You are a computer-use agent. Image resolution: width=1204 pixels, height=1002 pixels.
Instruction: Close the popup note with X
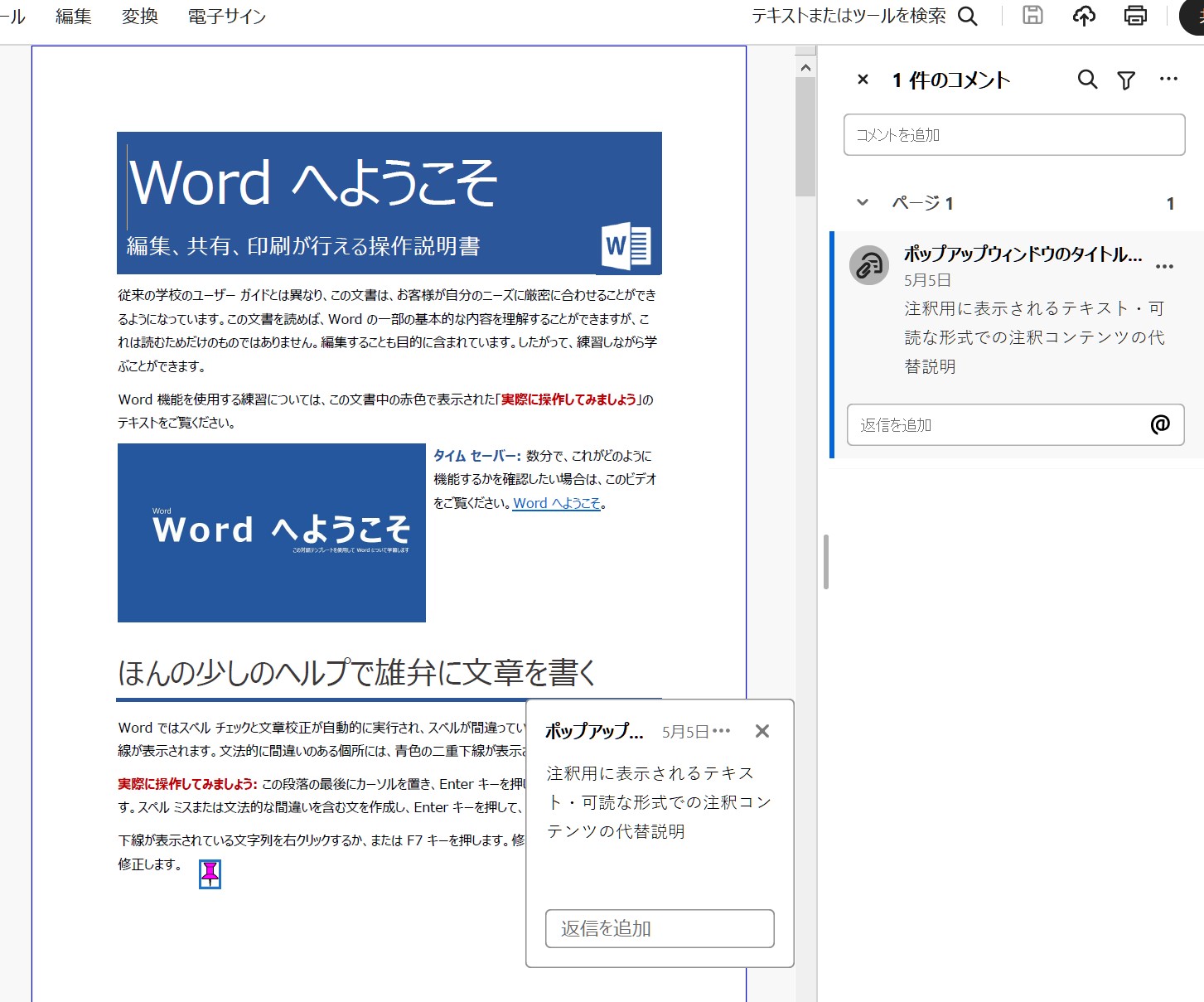click(x=762, y=731)
